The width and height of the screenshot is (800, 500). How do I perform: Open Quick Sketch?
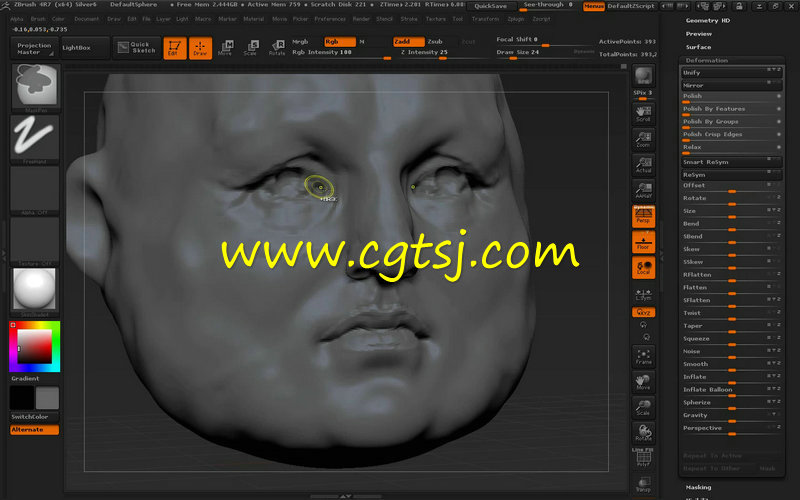pos(136,47)
